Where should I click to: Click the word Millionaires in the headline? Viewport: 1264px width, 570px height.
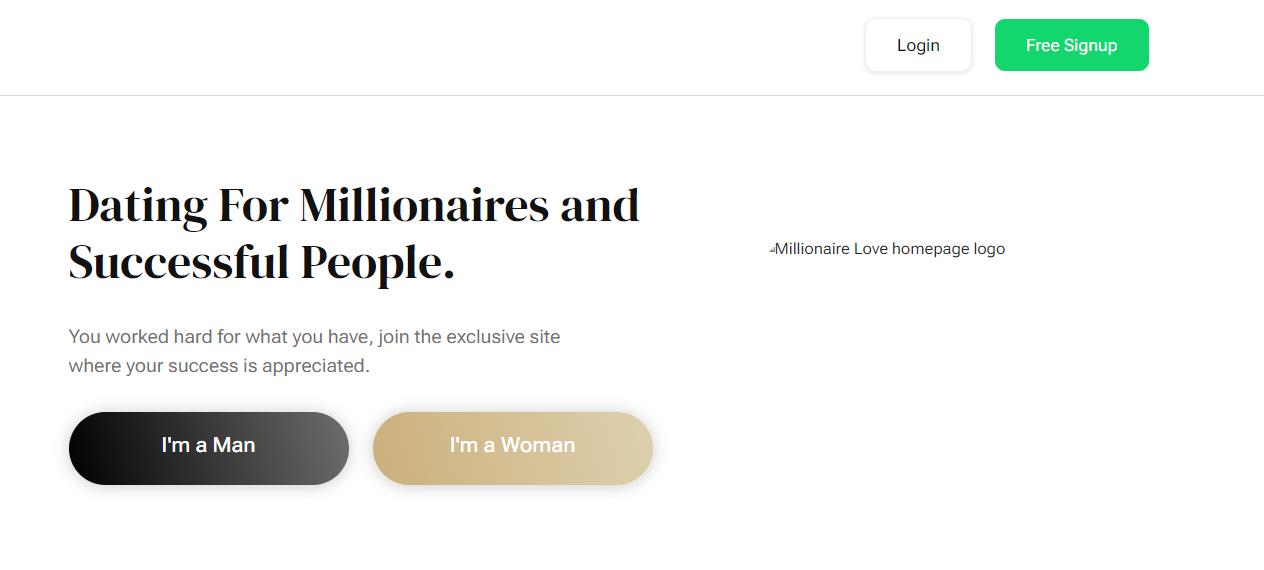424,206
